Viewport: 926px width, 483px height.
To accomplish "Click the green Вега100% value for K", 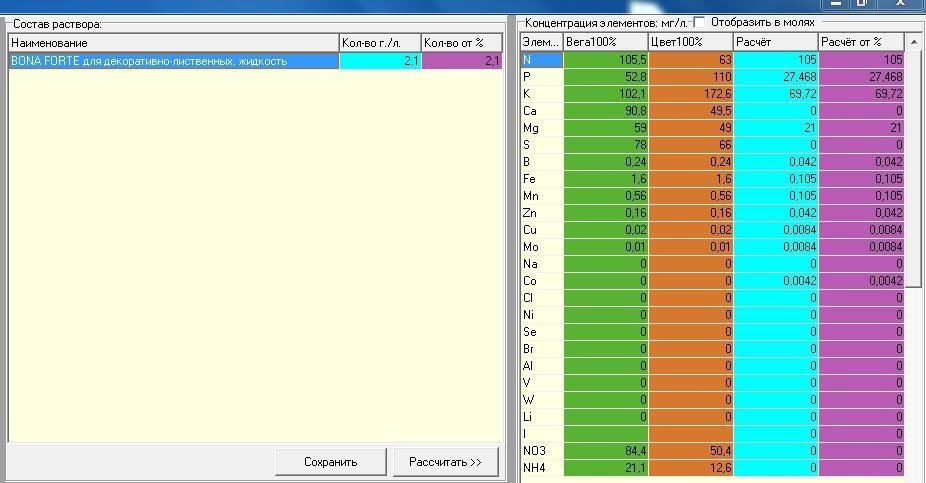I will [x=605, y=93].
